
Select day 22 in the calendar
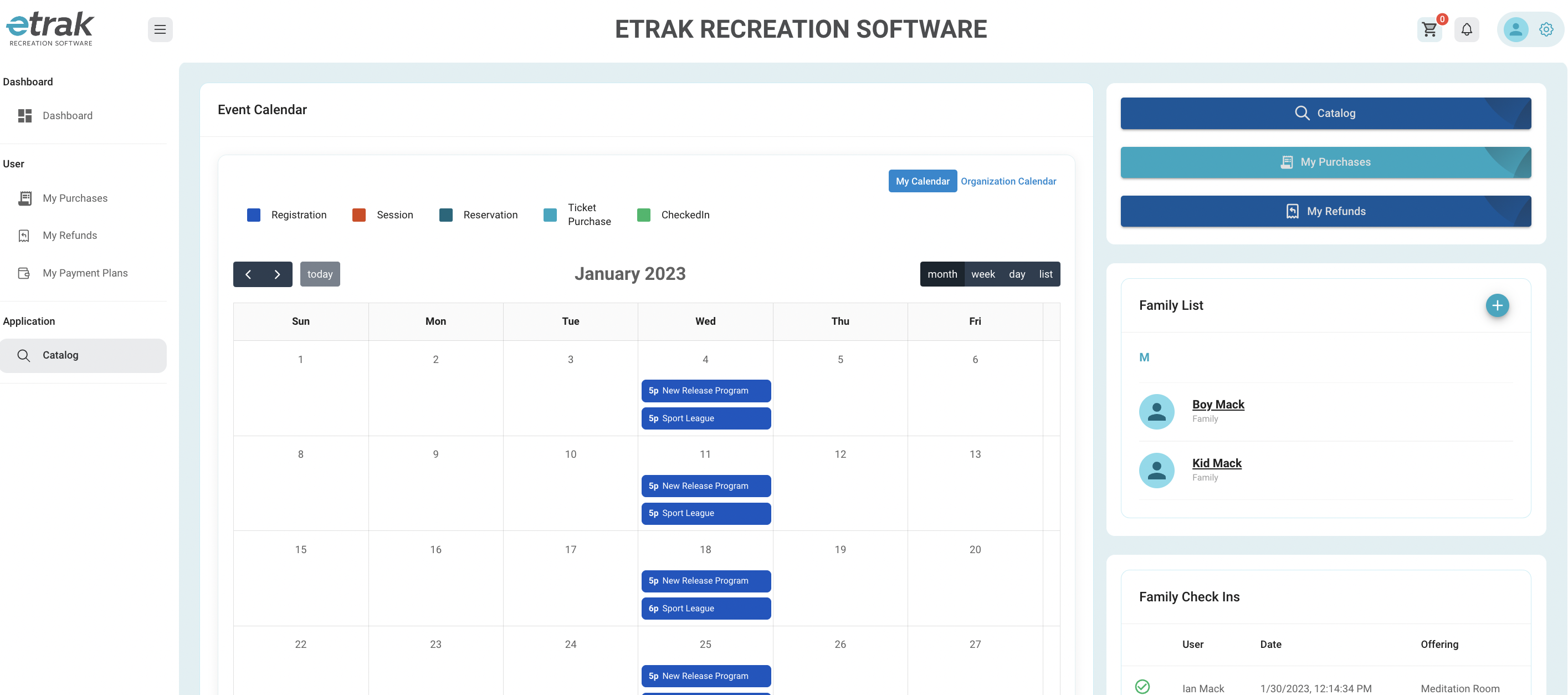[x=301, y=645]
